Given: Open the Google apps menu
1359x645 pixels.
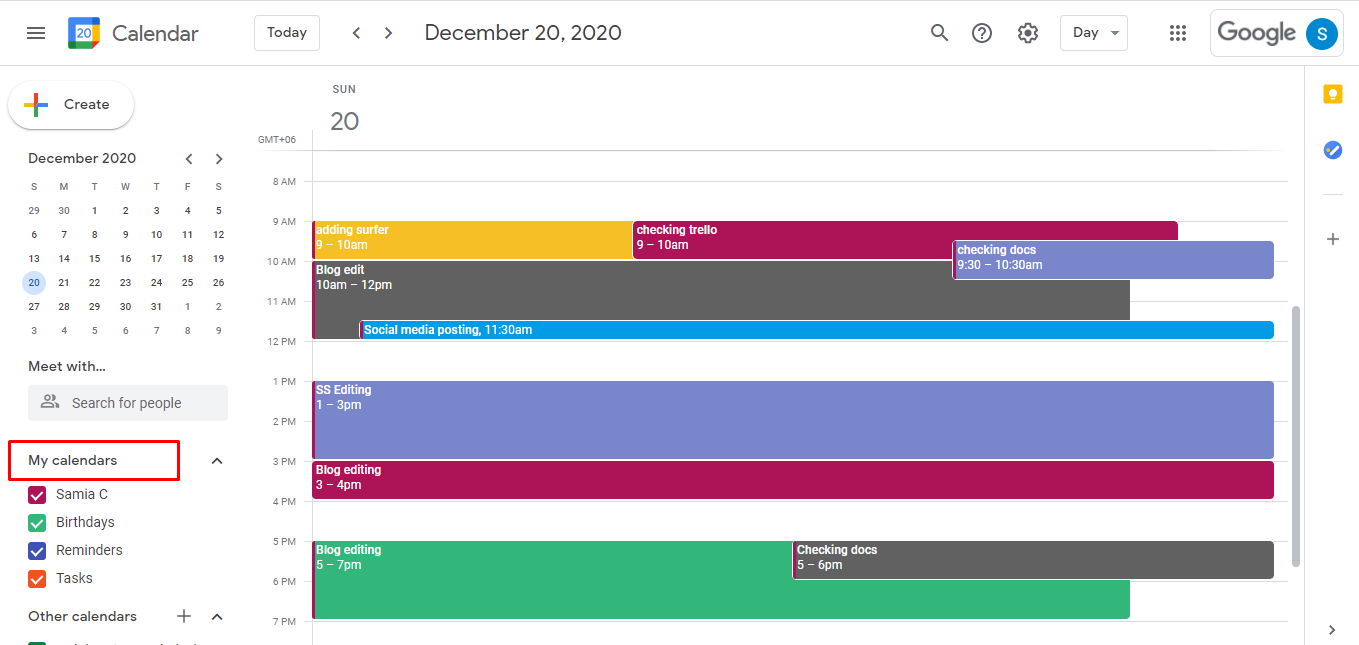Looking at the screenshot, I should click(1177, 32).
